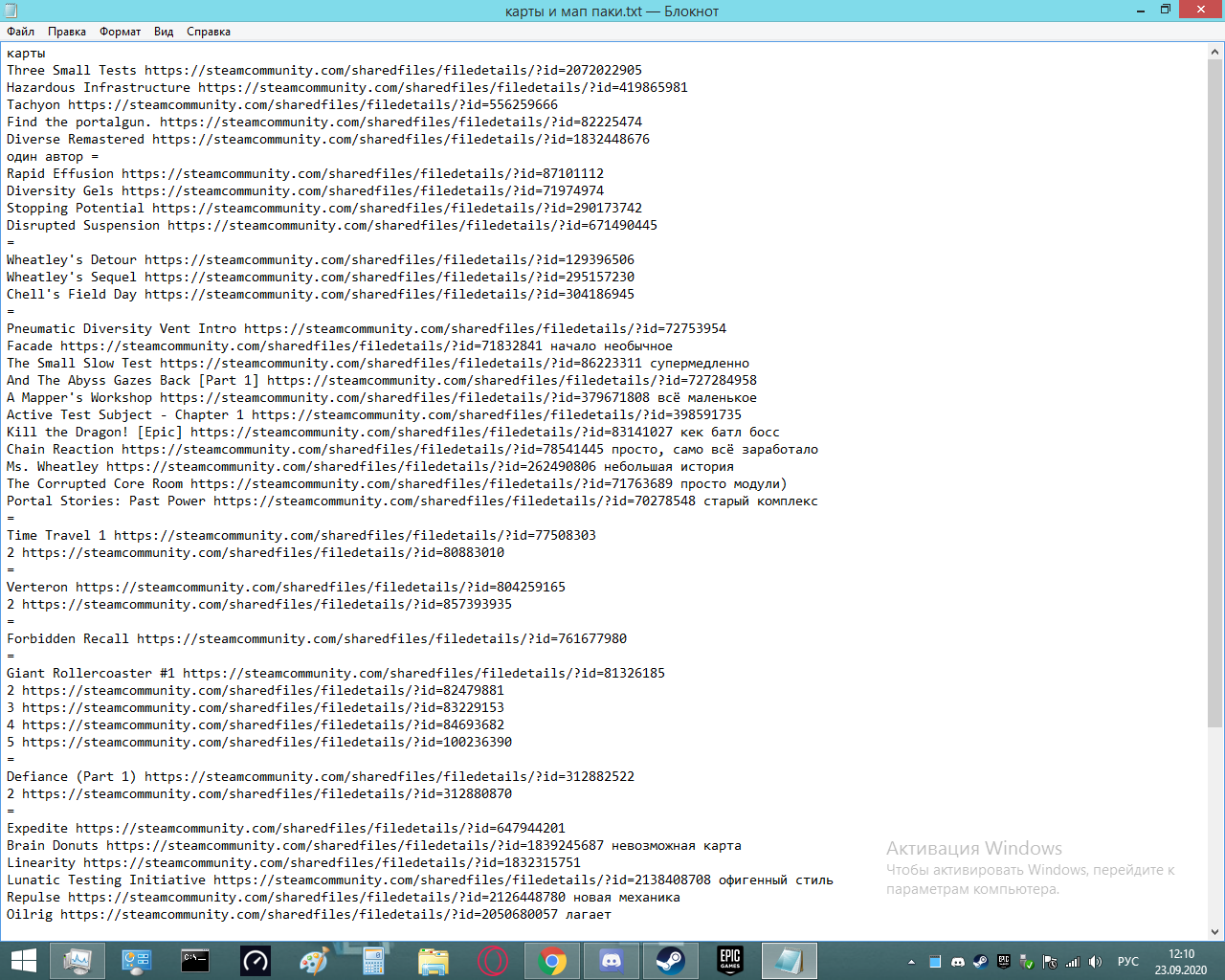Open the Windows Start button
This screenshot has width=1225, height=980.
(x=23, y=961)
